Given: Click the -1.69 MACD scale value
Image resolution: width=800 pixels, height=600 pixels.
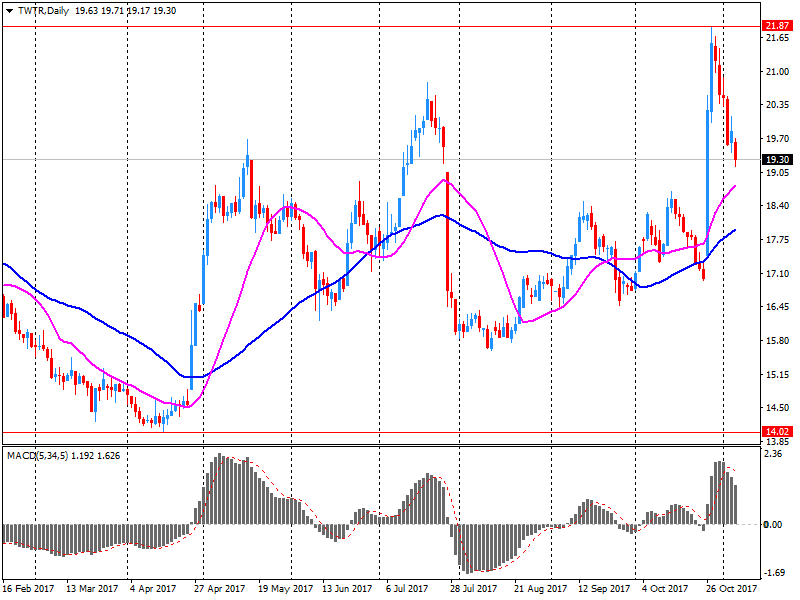Looking at the screenshot, I should point(774,572).
